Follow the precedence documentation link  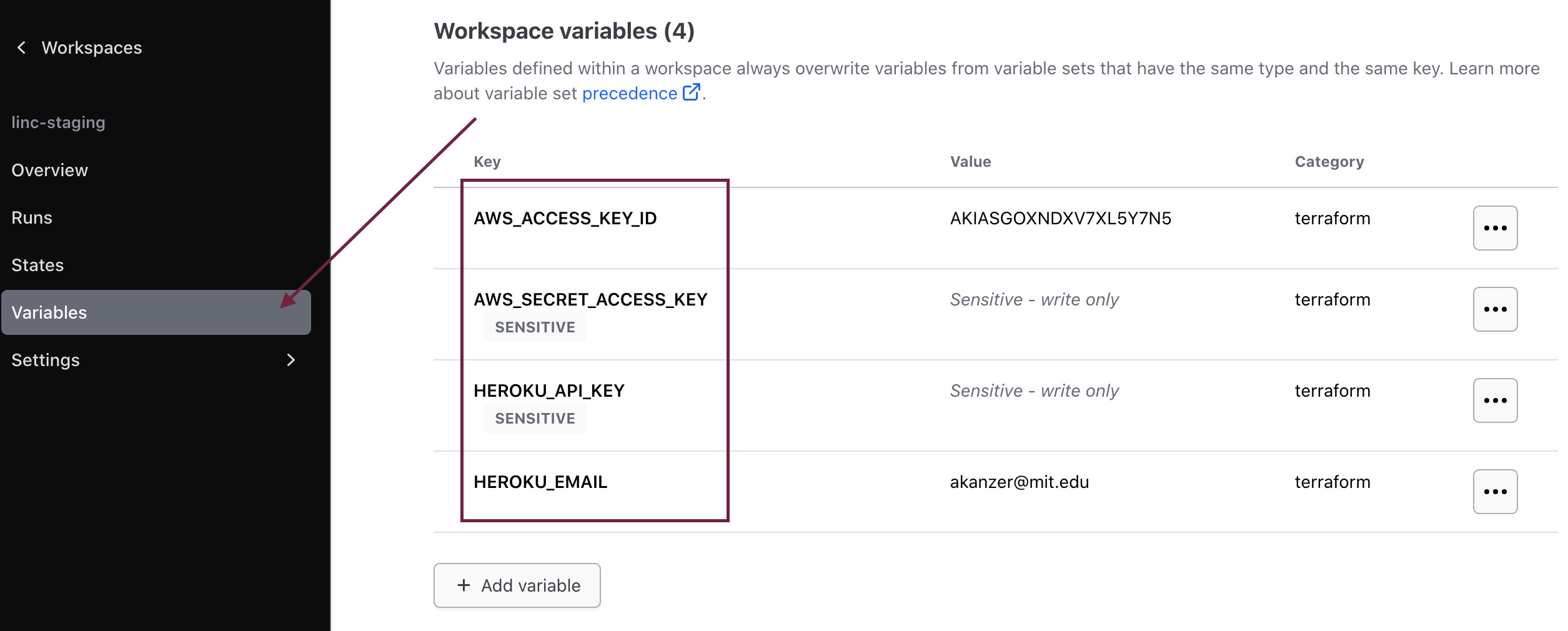point(629,94)
